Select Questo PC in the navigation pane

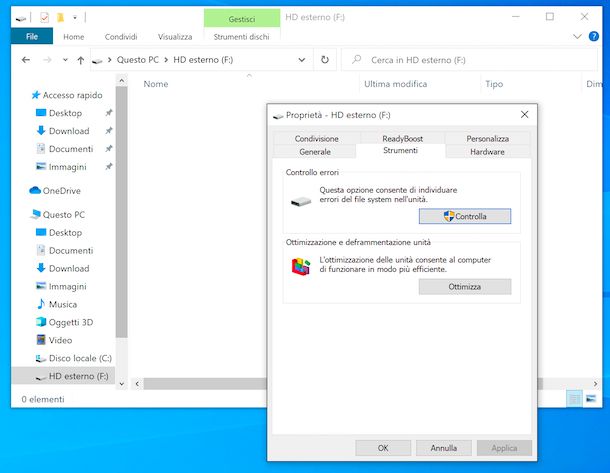pos(63,214)
